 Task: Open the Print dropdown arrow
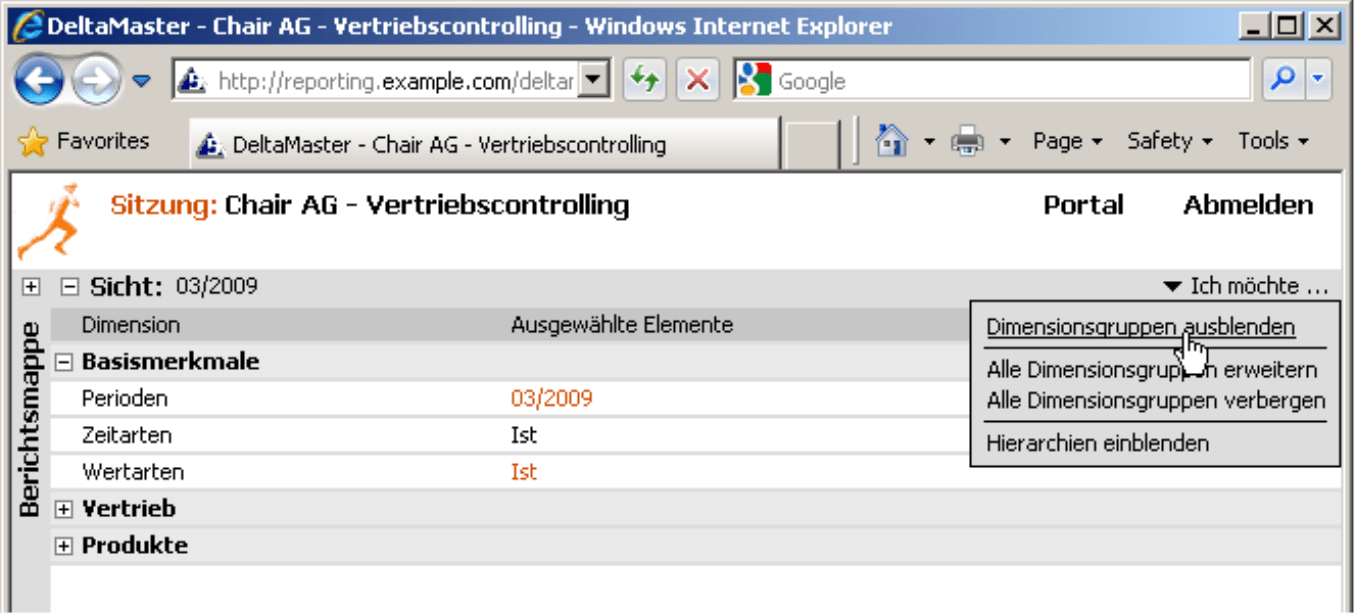click(1005, 143)
